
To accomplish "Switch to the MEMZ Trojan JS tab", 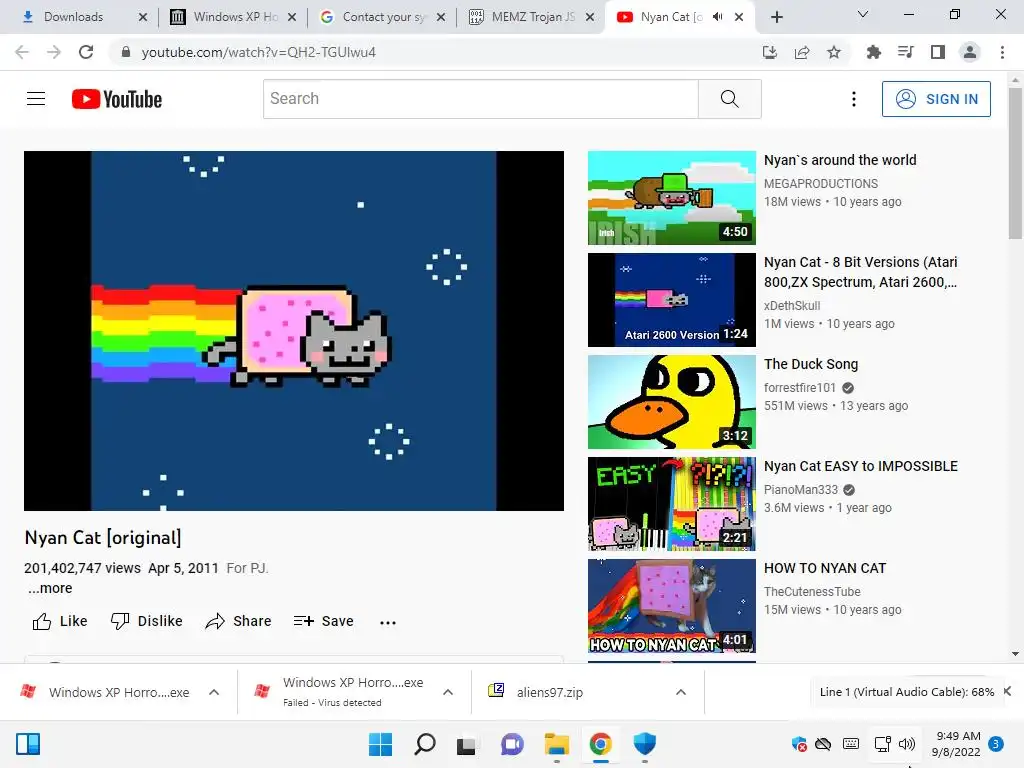I will [x=532, y=17].
